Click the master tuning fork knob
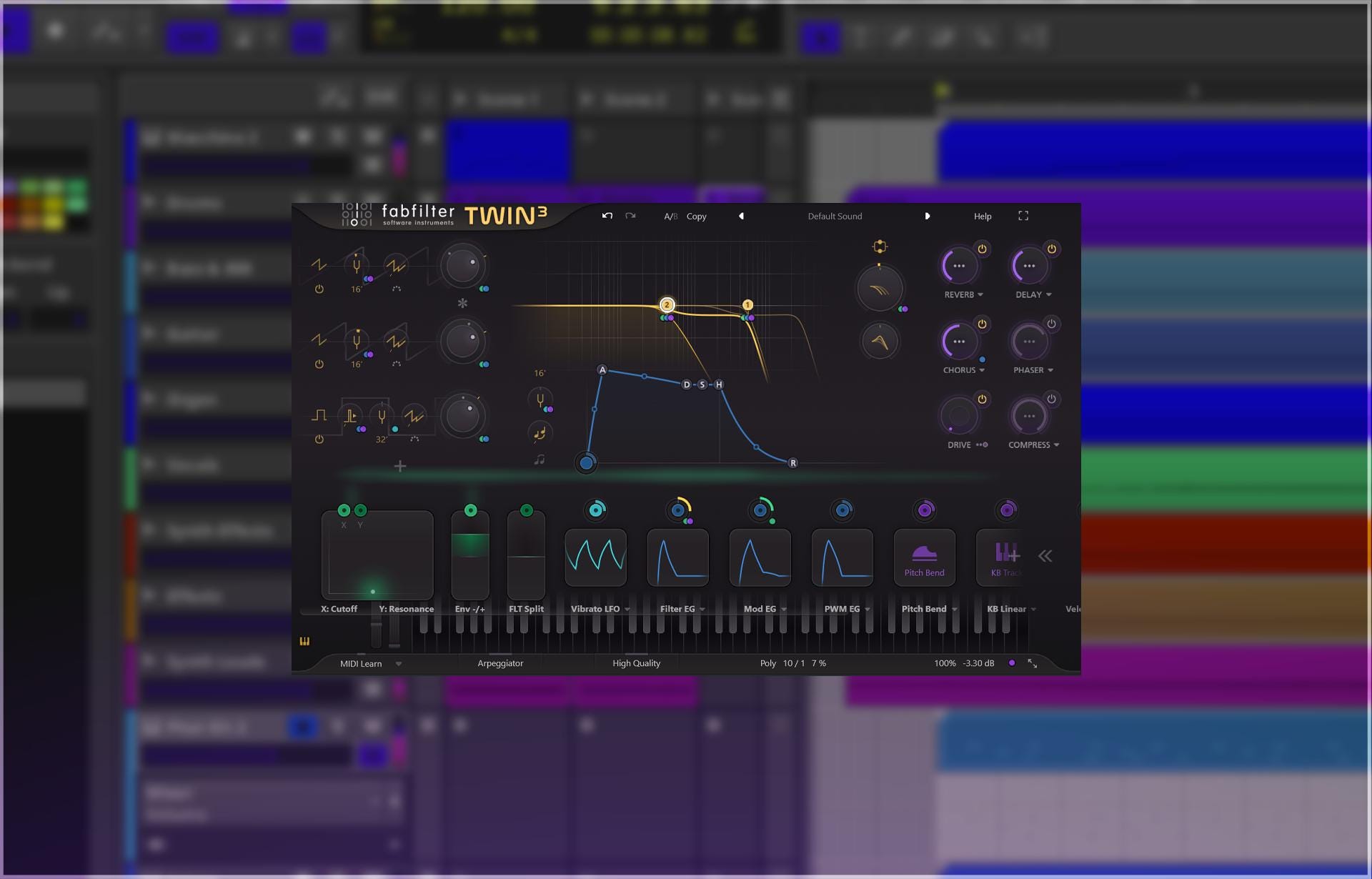1372x879 pixels. 540,400
